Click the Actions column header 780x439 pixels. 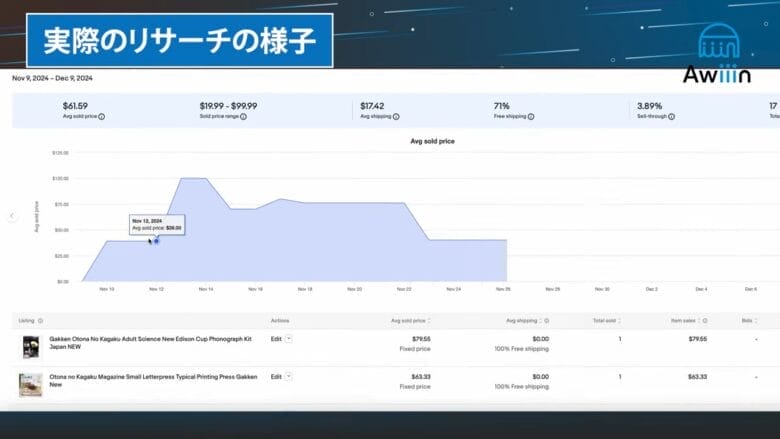tap(280, 321)
